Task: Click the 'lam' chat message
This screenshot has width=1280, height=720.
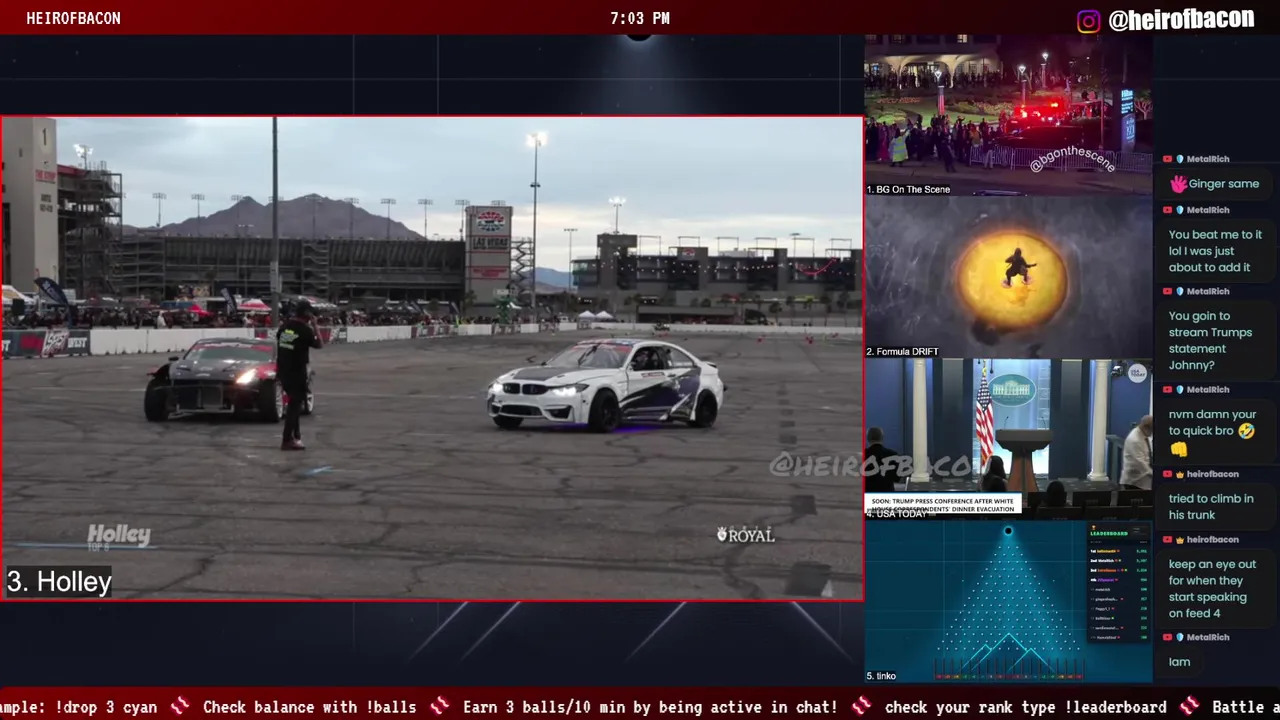Action: pyautogui.click(x=1179, y=662)
